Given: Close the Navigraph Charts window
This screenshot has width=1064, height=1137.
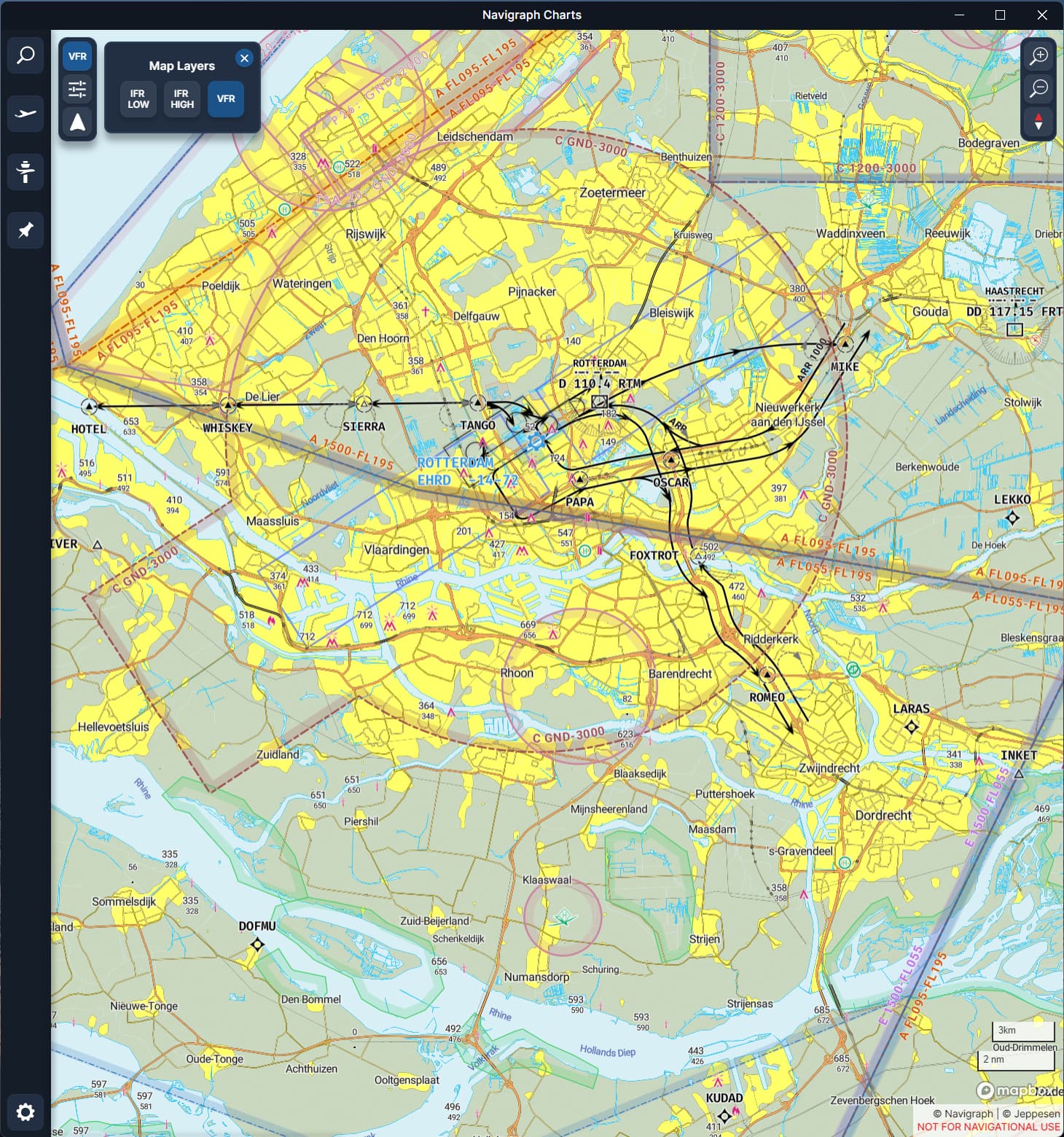Looking at the screenshot, I should tap(1042, 15).
